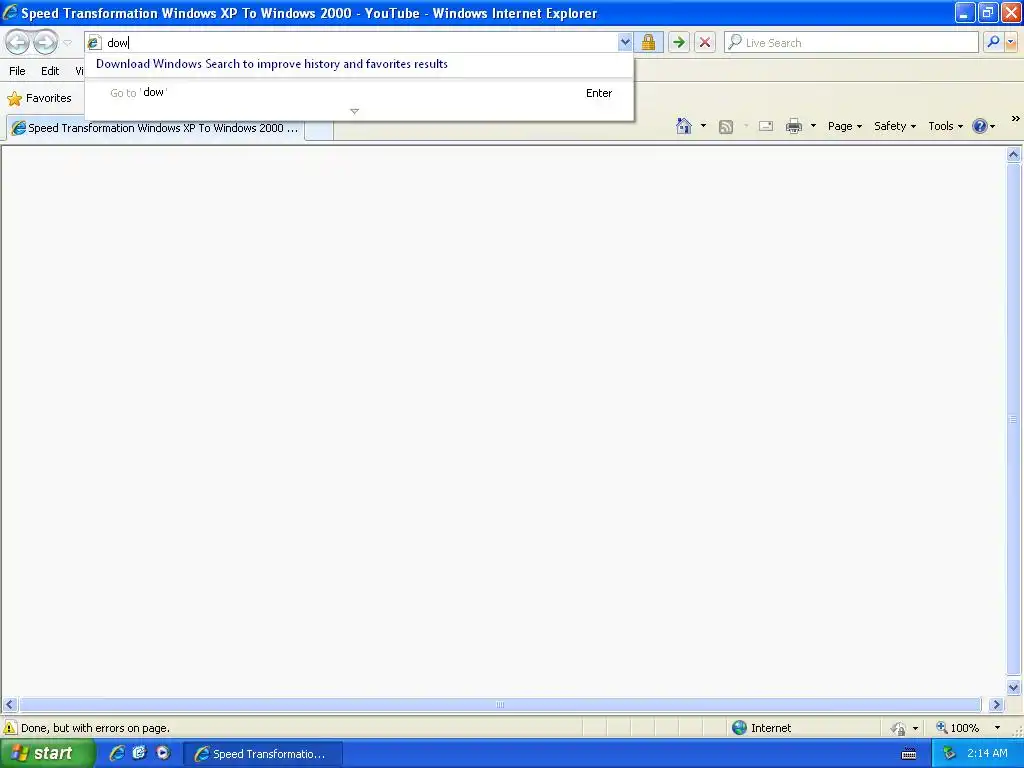Click the Help question mark icon
Screen dimensions: 1024x768
click(980, 126)
